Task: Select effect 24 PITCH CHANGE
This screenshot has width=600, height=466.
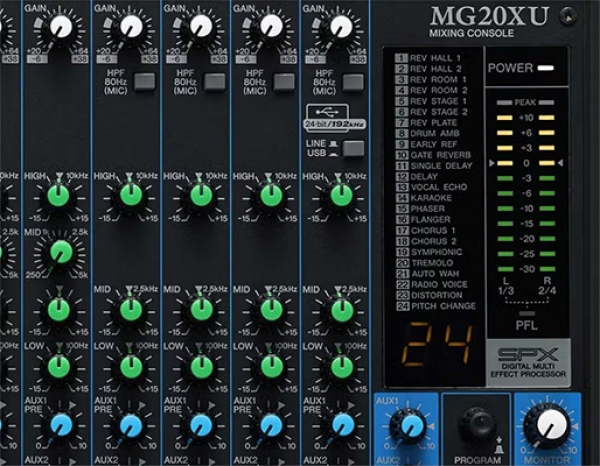Action: point(436,306)
